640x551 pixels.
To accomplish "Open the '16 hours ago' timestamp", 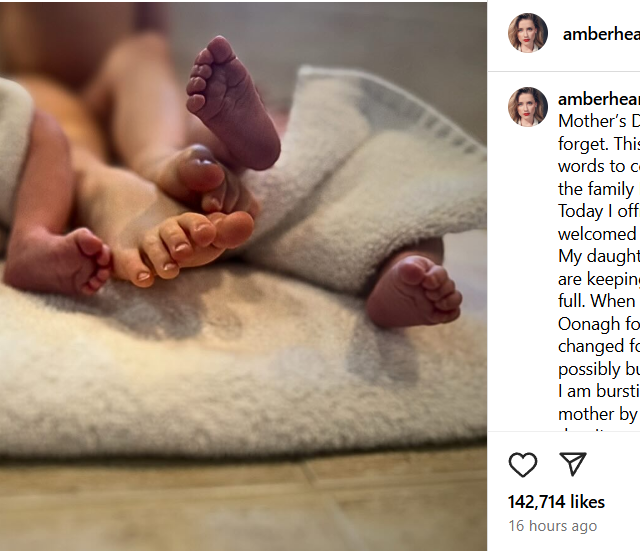I will pos(552,526).
